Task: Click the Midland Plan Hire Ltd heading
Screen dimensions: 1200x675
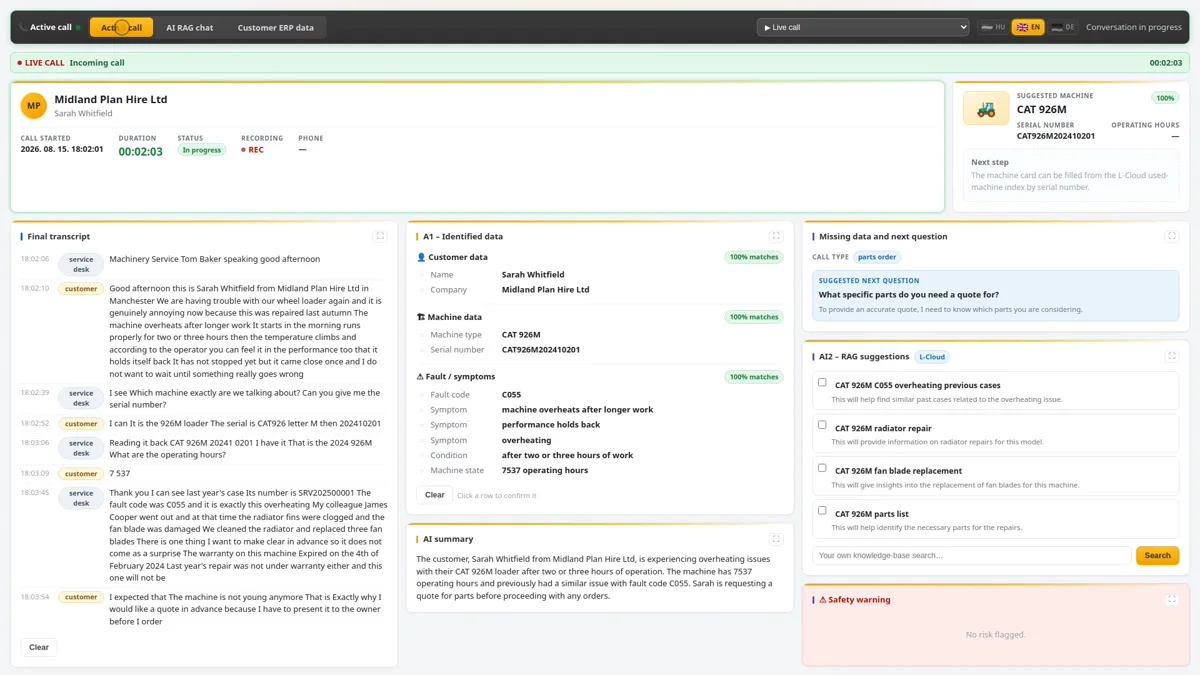Action: click(111, 99)
